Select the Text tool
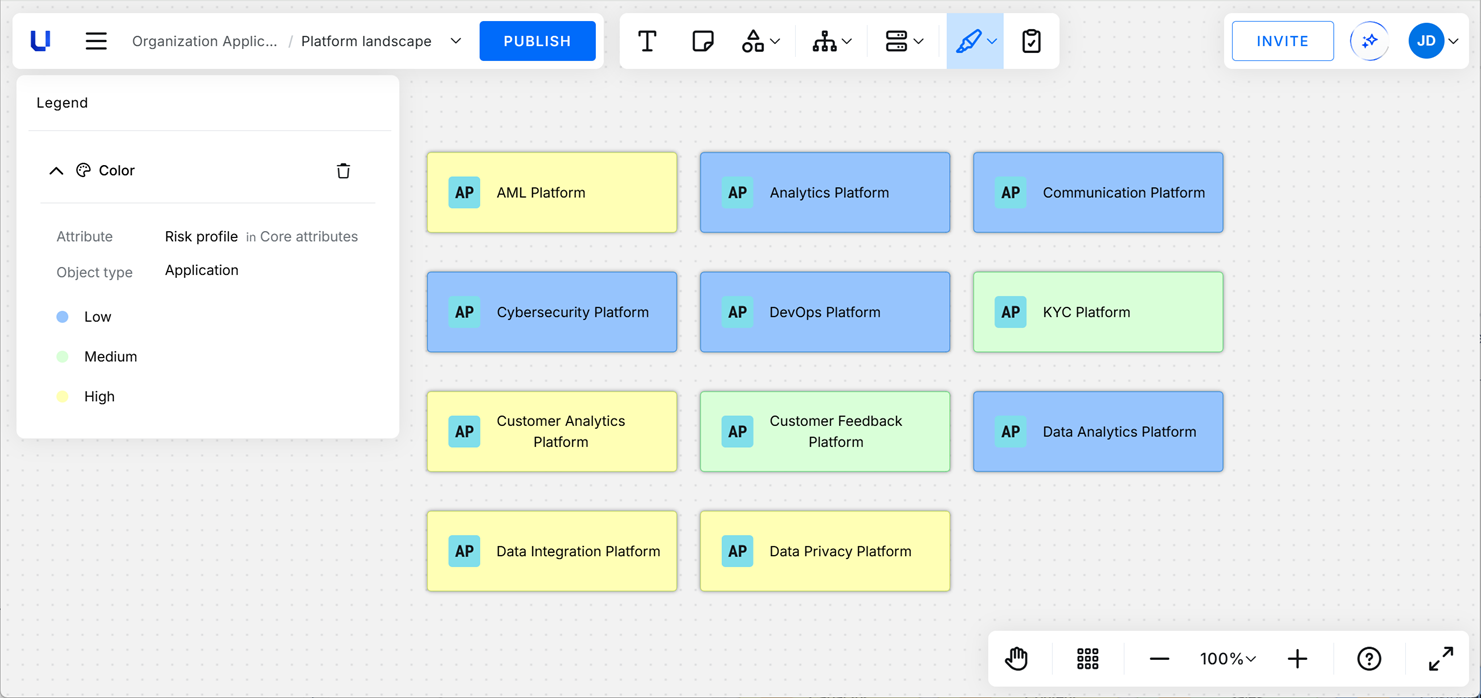Viewport: 1481px width, 698px height. (x=648, y=41)
